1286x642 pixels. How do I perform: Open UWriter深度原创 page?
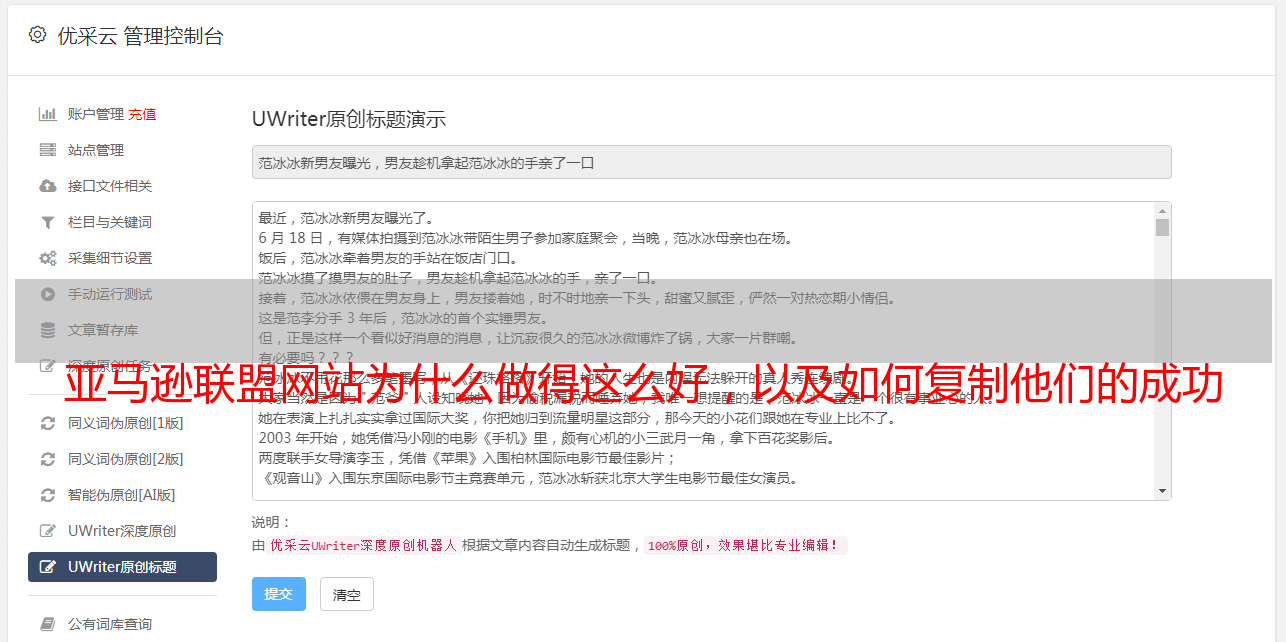click(x=122, y=531)
